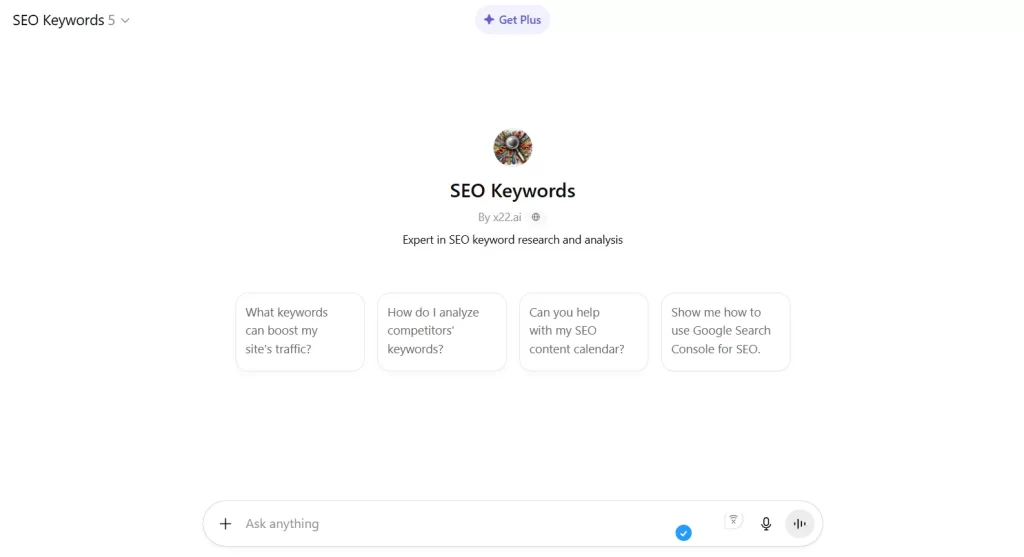Click the sparkle icon on Get Plus
Viewport: 1024px width, 557px height.
[x=489, y=20]
